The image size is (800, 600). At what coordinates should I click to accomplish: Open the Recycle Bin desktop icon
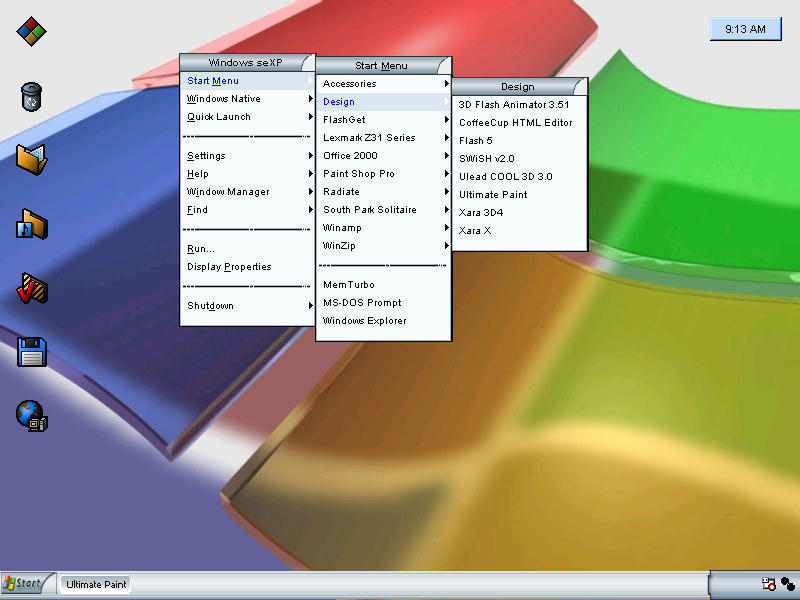(x=32, y=96)
